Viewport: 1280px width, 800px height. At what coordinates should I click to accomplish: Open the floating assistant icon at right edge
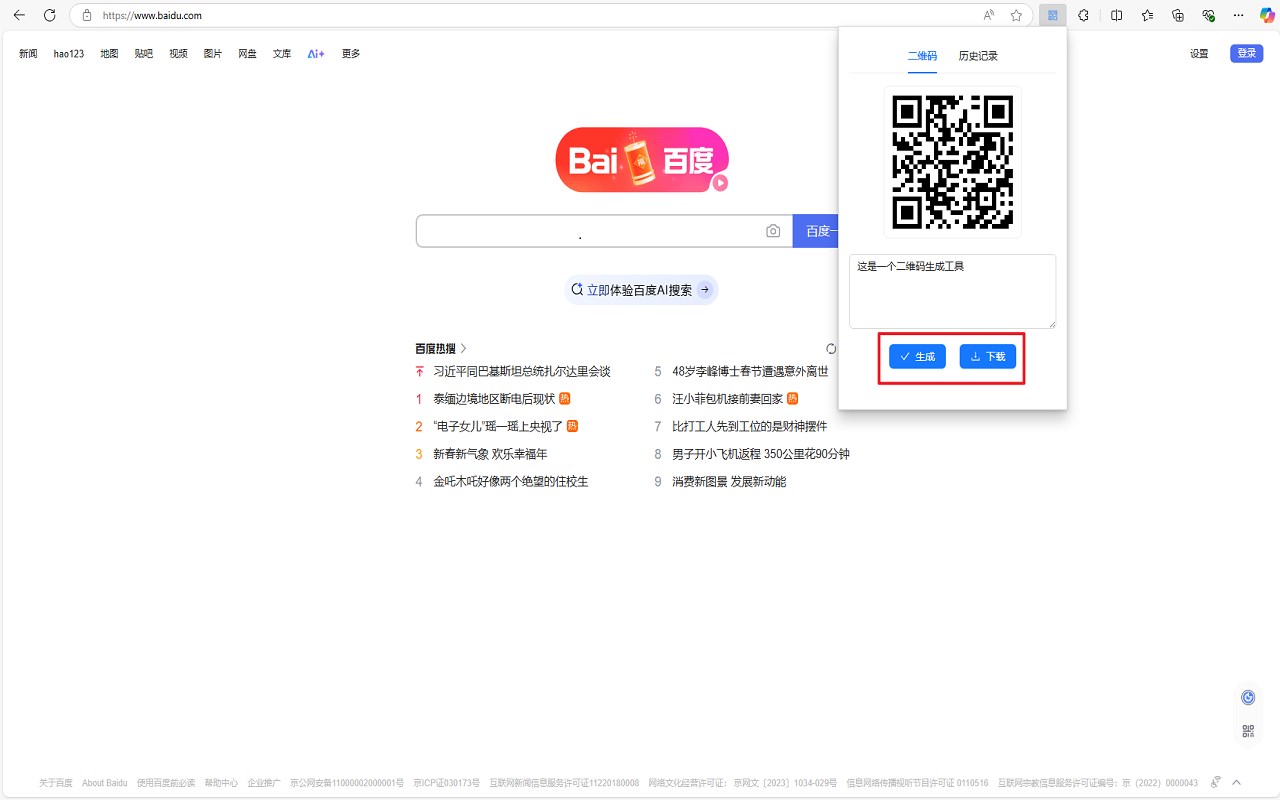click(x=1248, y=698)
